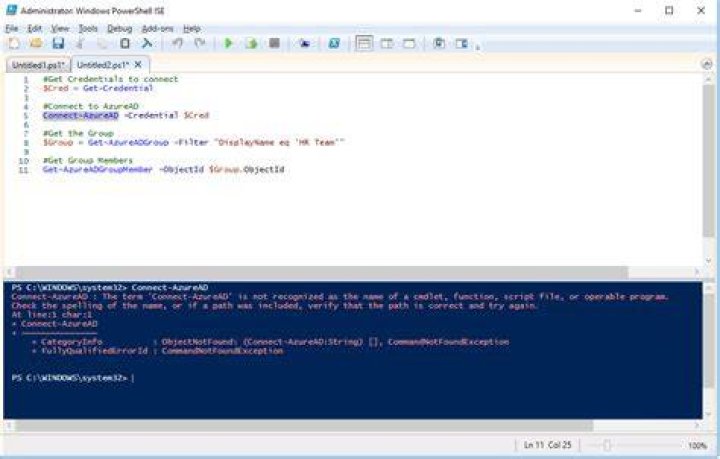
Task: Click comment #Get Group Members
Action: [x=88, y=160]
